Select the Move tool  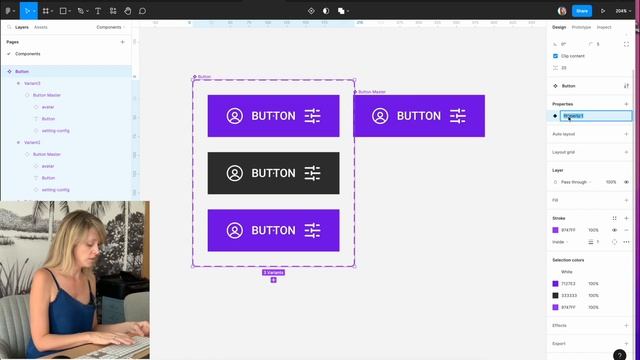(27, 11)
